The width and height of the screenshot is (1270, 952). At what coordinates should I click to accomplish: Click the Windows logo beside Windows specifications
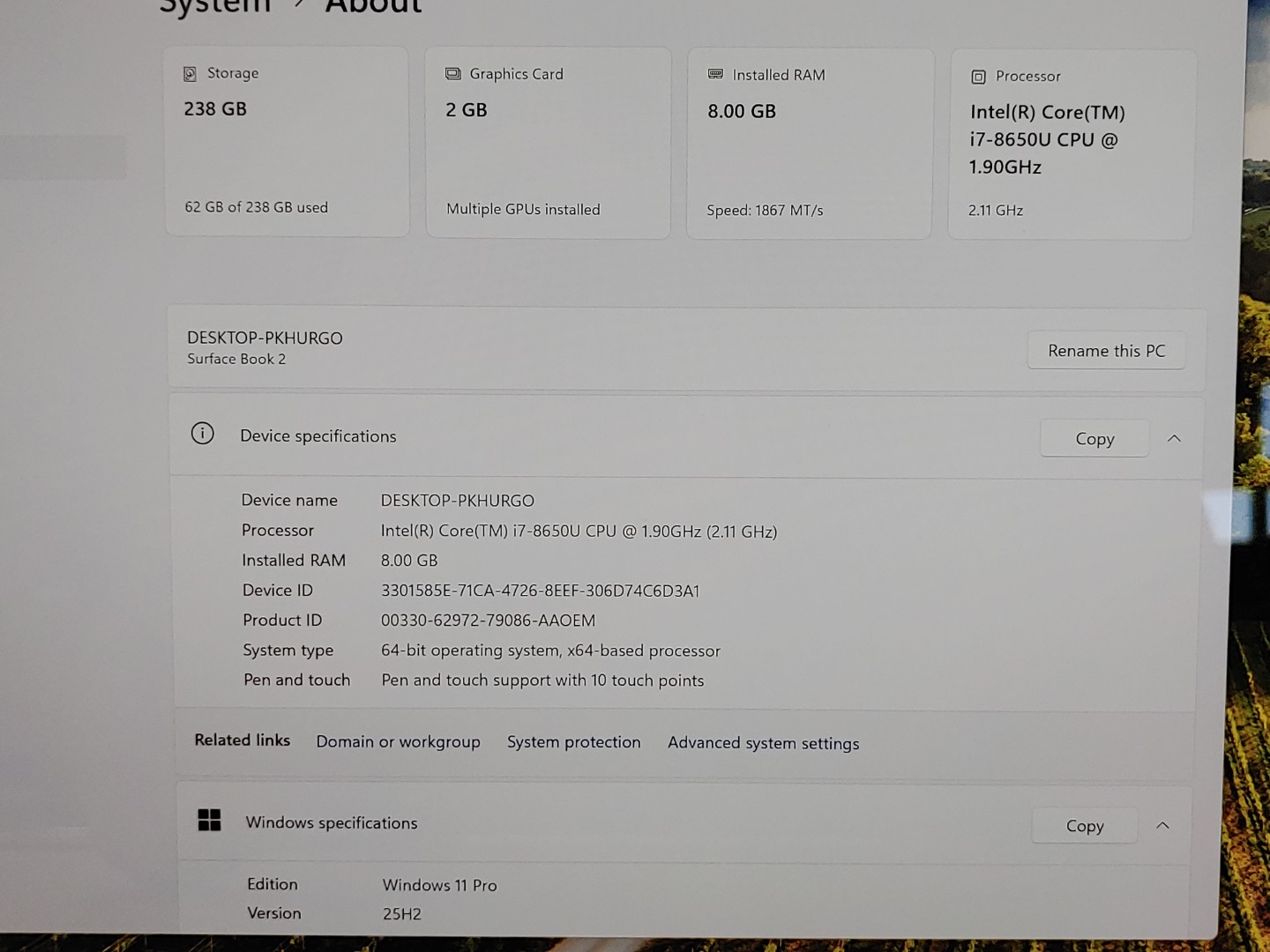coord(209,820)
